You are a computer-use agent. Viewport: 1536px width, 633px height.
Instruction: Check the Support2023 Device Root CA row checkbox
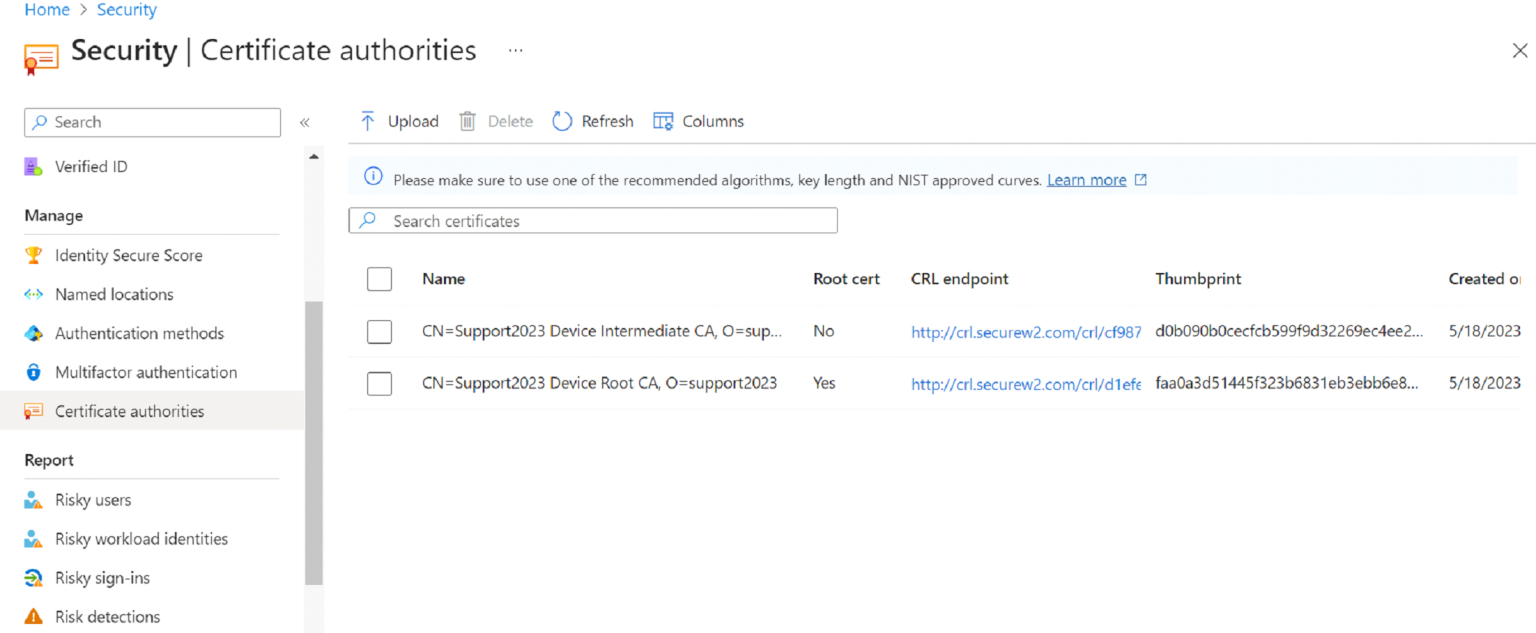click(x=379, y=383)
